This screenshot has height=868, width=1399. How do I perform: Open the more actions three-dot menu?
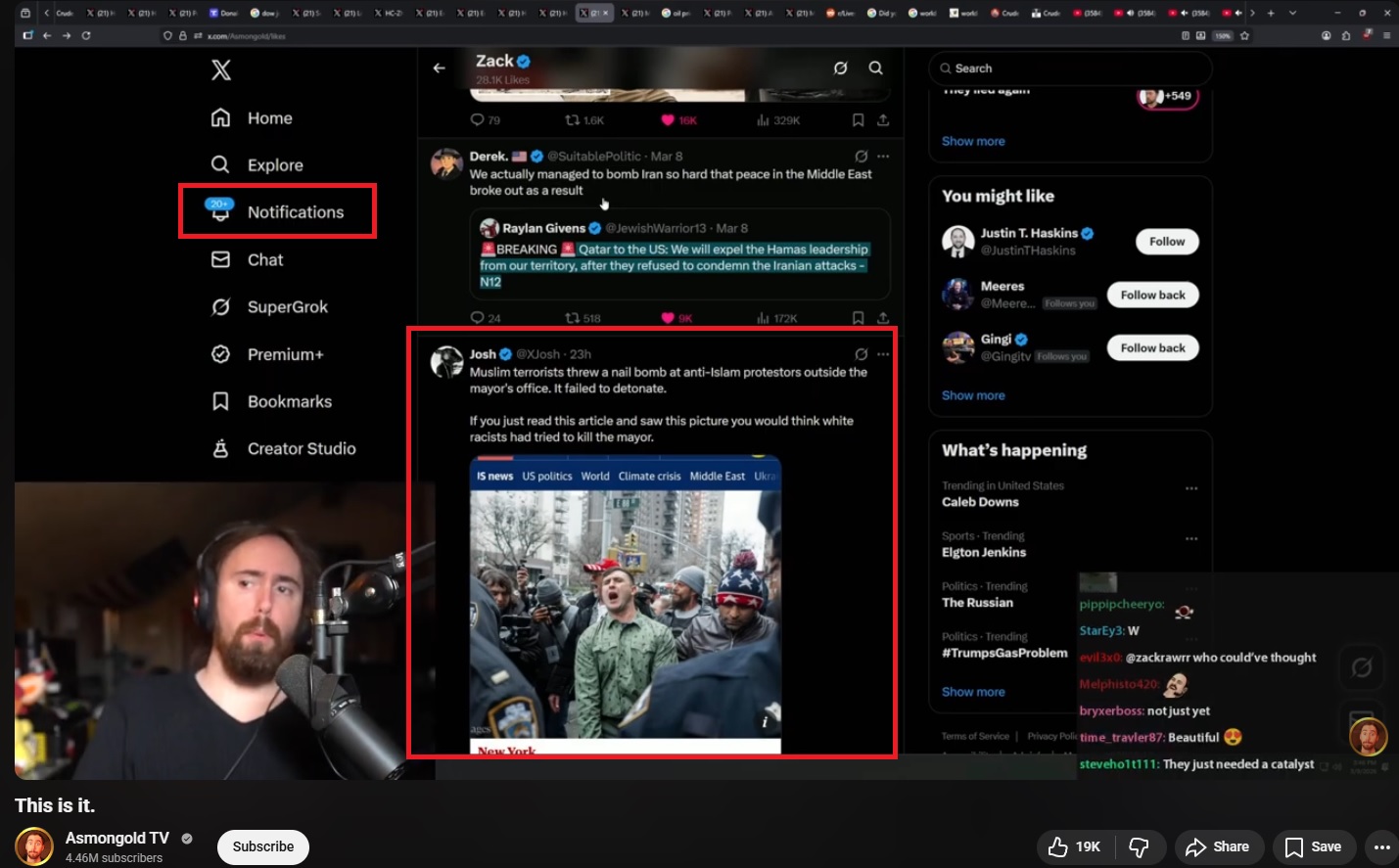[x=1381, y=846]
